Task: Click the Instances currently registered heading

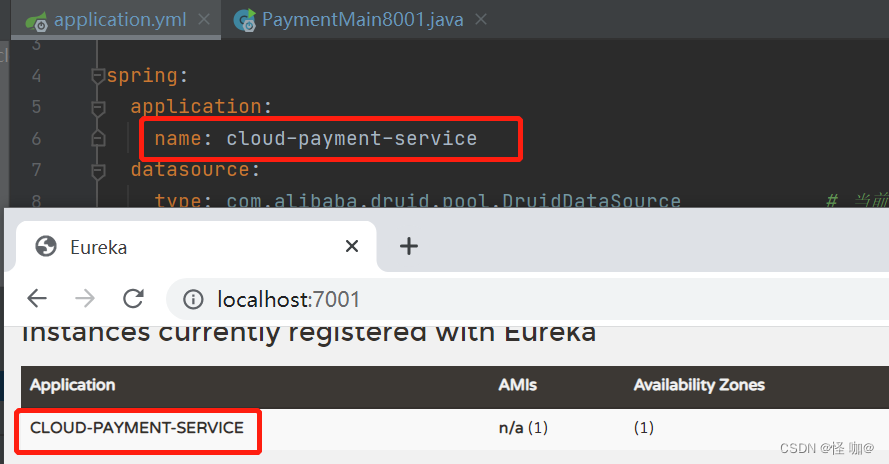Action: tap(309, 333)
